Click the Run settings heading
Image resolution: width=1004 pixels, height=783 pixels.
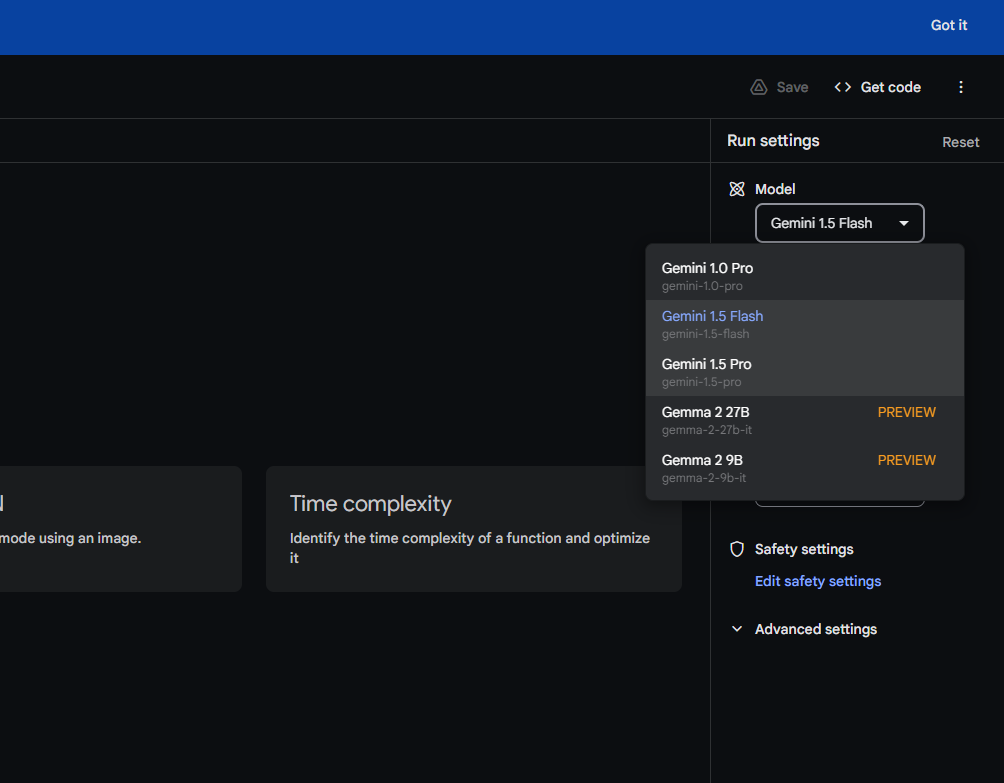773,141
